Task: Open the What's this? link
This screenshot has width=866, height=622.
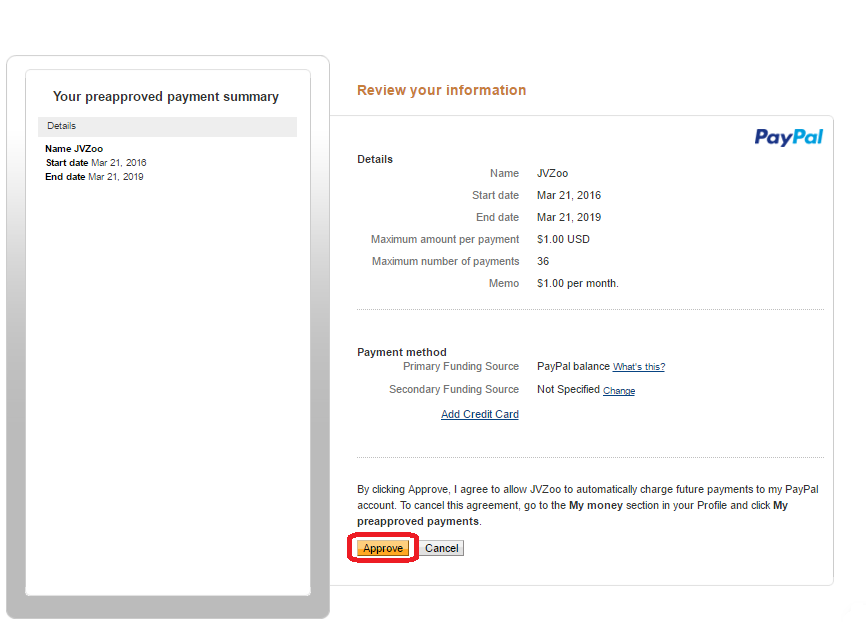Action: [639, 367]
